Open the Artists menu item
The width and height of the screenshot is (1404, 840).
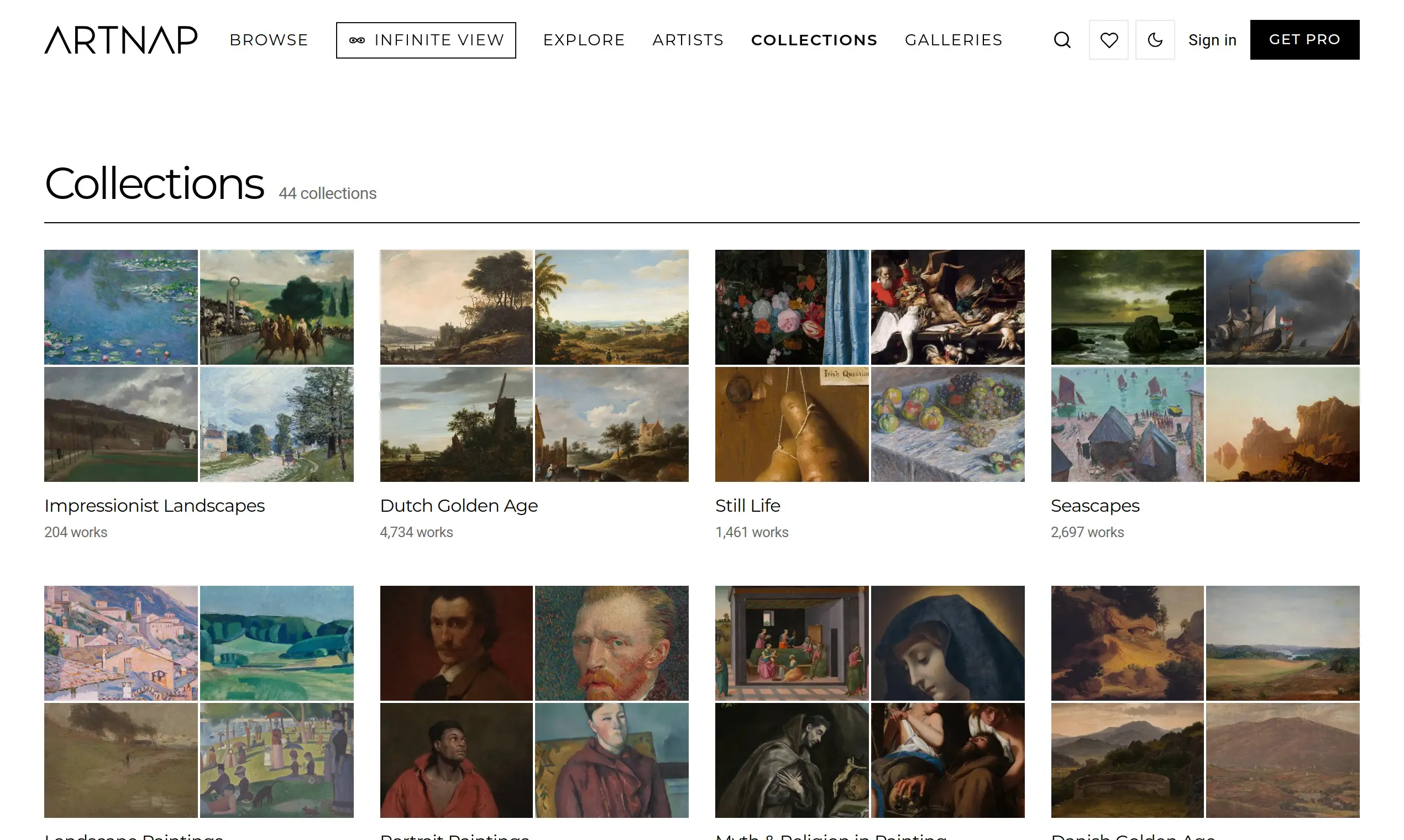688,40
